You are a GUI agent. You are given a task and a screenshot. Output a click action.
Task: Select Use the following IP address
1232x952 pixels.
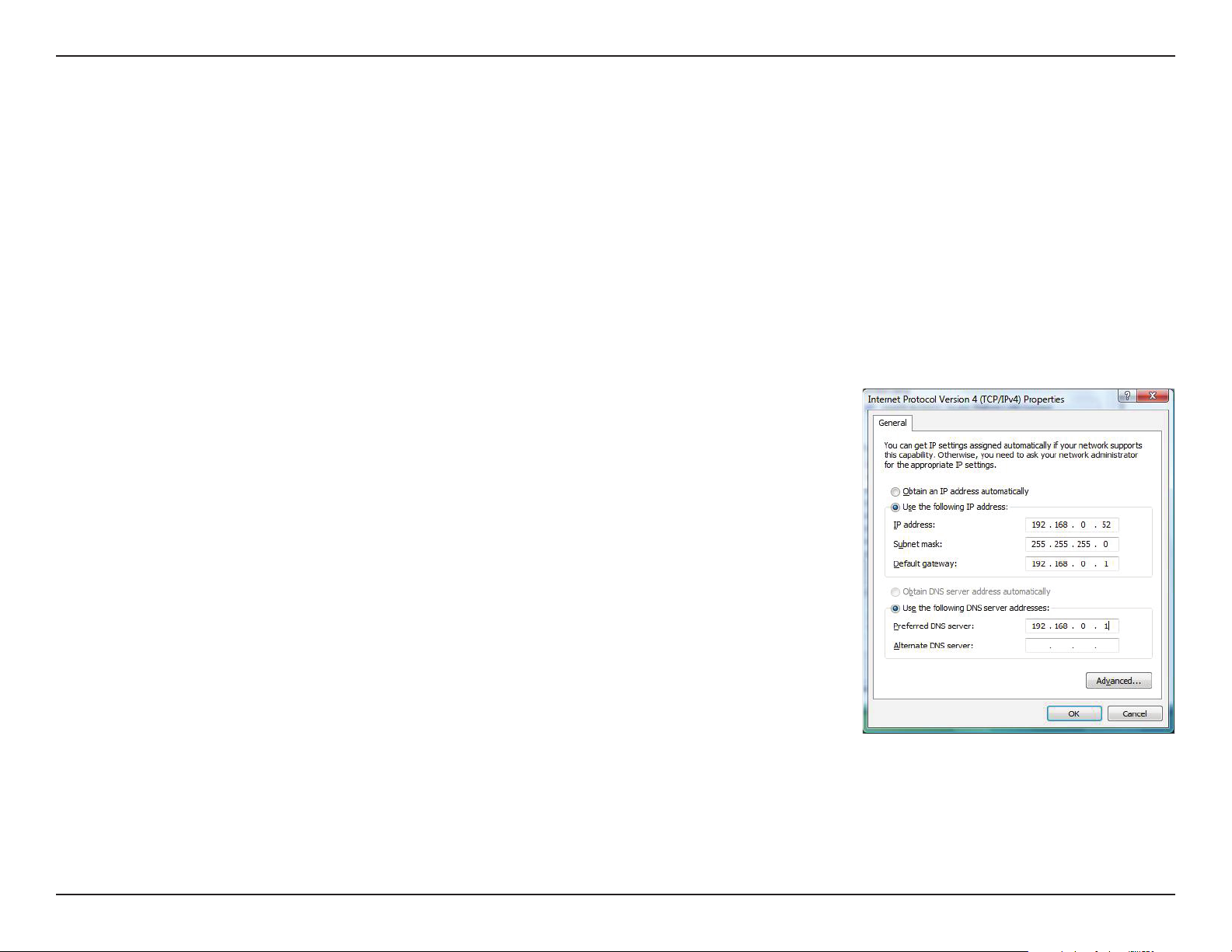click(x=949, y=507)
